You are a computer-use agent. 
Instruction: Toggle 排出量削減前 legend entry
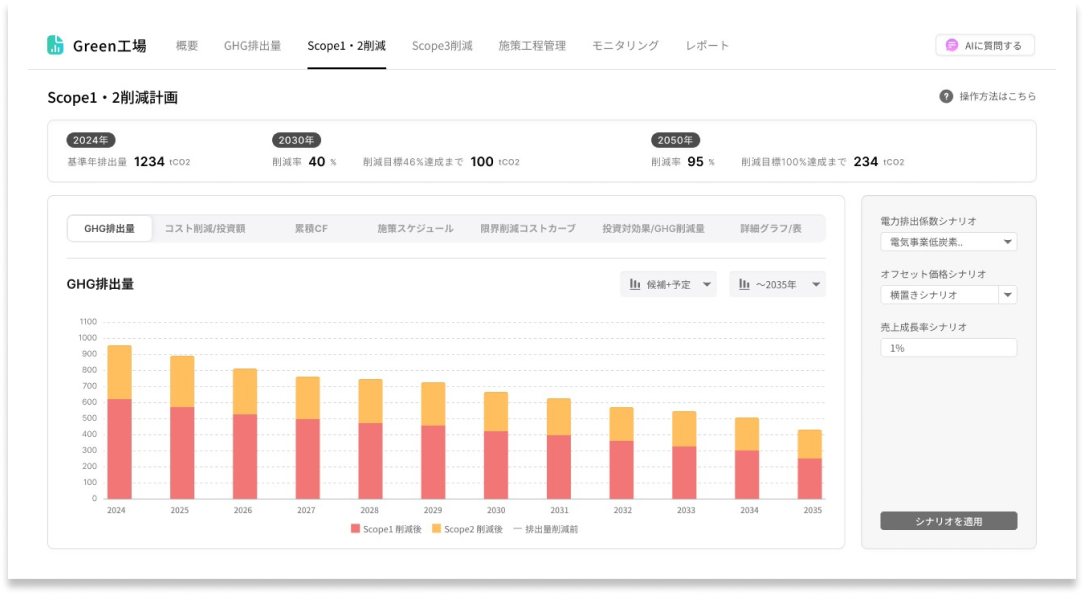[x=545, y=528]
